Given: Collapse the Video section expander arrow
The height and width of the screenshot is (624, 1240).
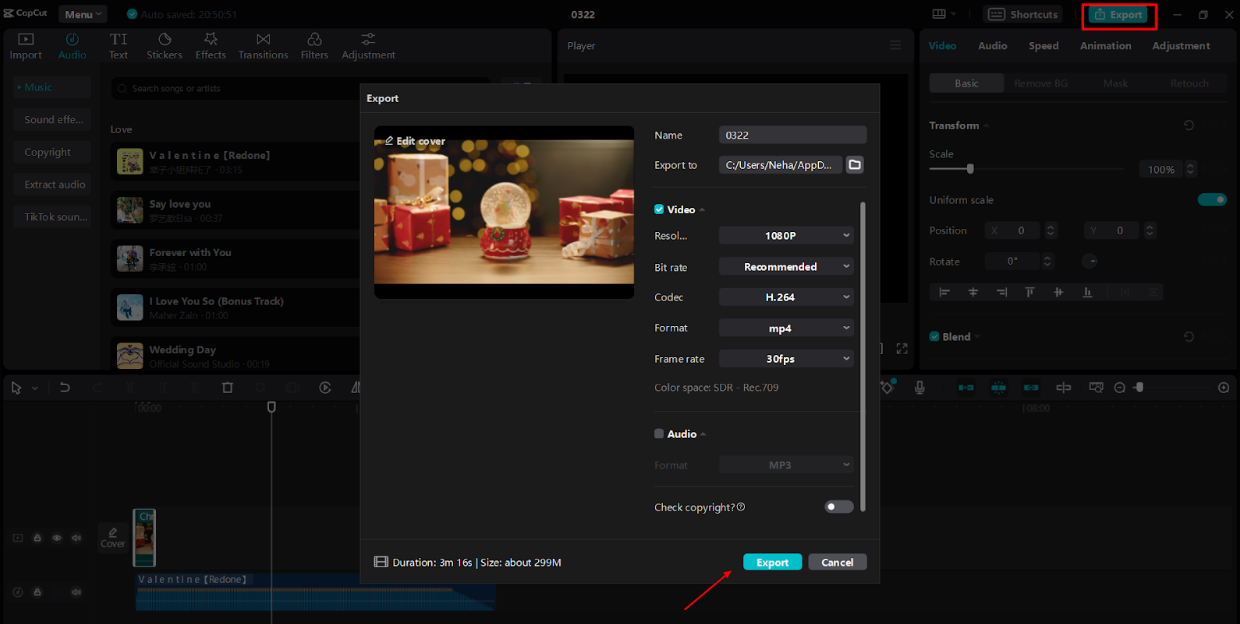Looking at the screenshot, I should tap(702, 210).
